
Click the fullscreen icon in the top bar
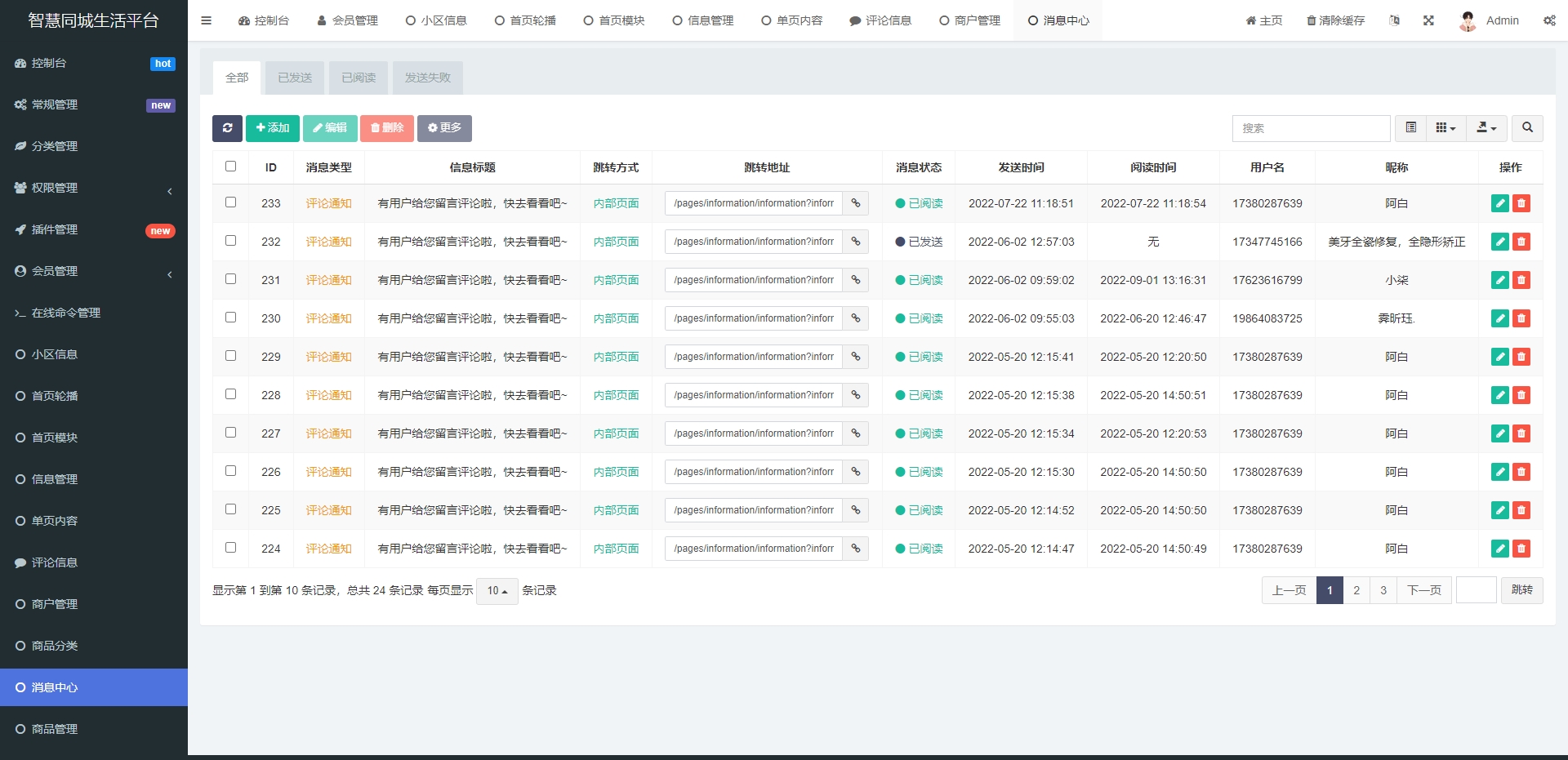click(1428, 20)
